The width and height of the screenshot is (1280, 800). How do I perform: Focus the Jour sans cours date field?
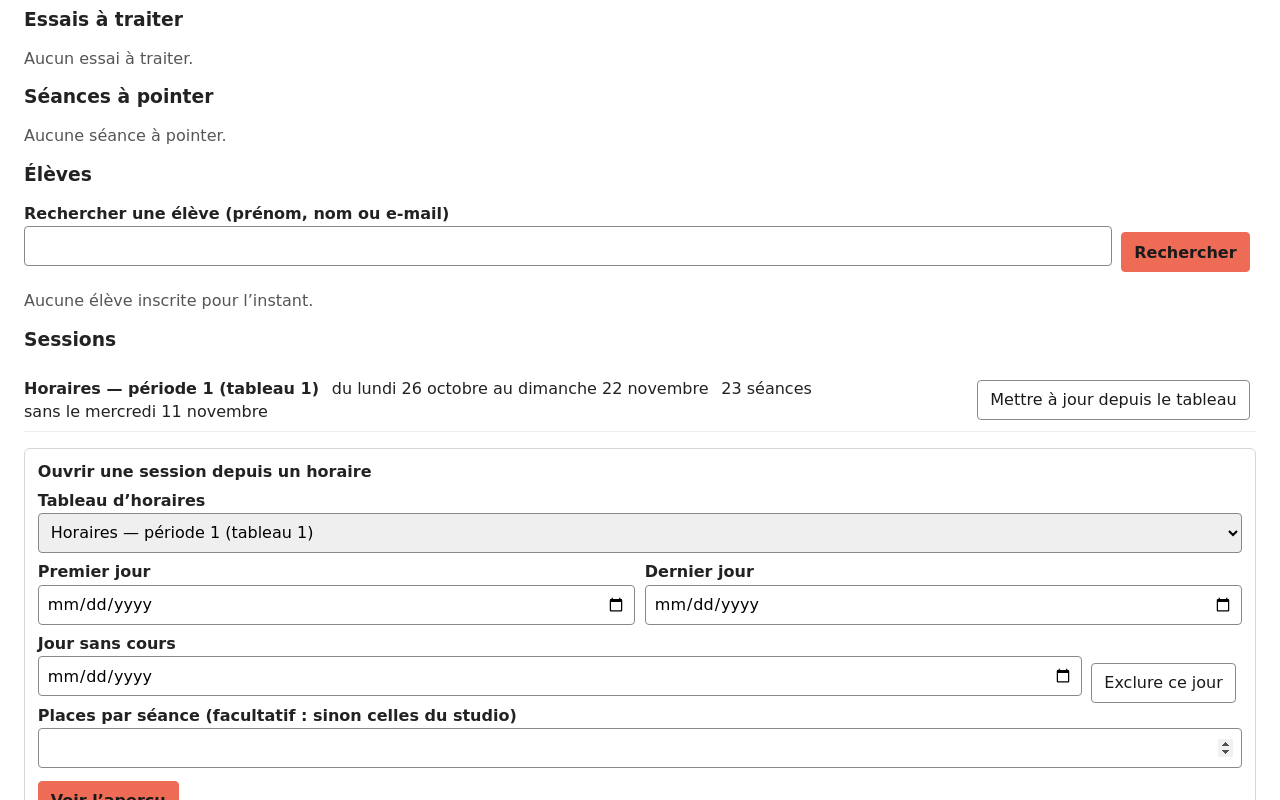[x=560, y=676]
